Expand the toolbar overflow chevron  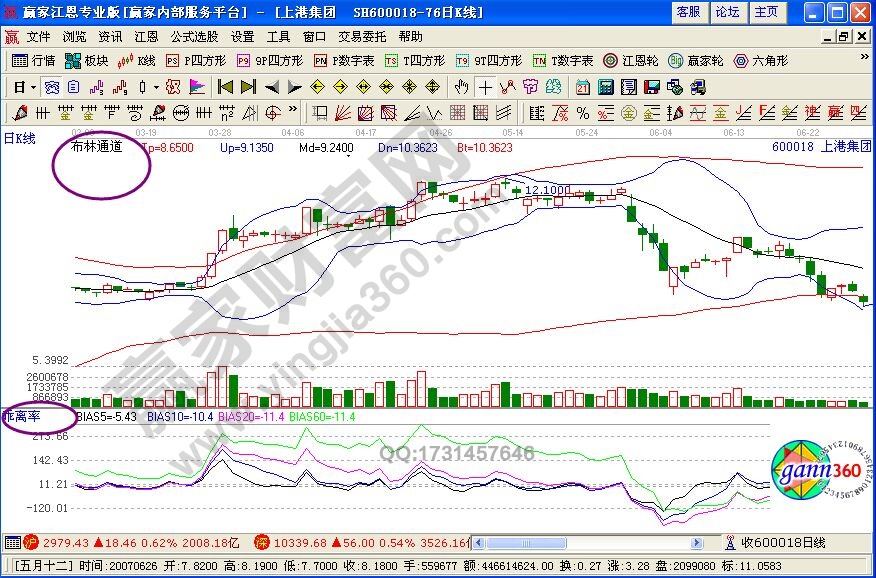(x=293, y=108)
